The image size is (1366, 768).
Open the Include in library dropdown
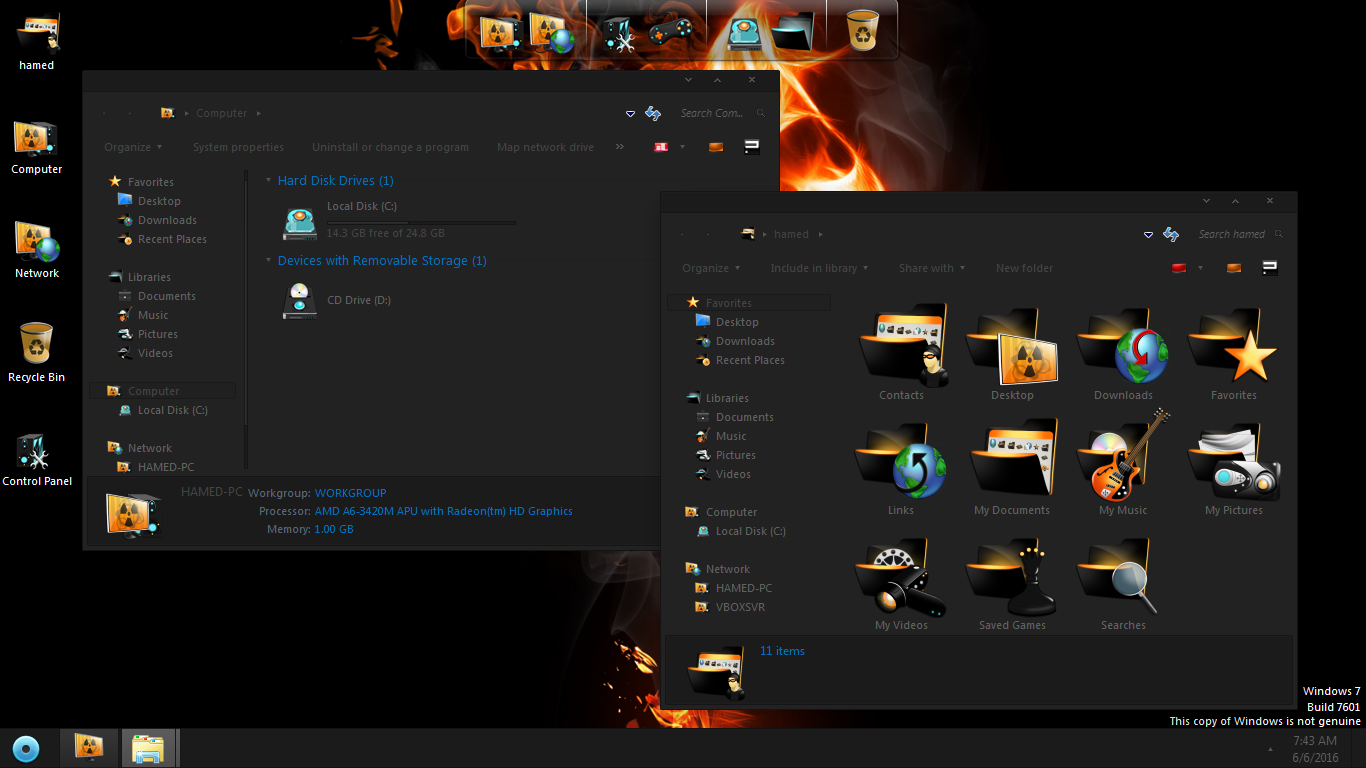coord(819,268)
